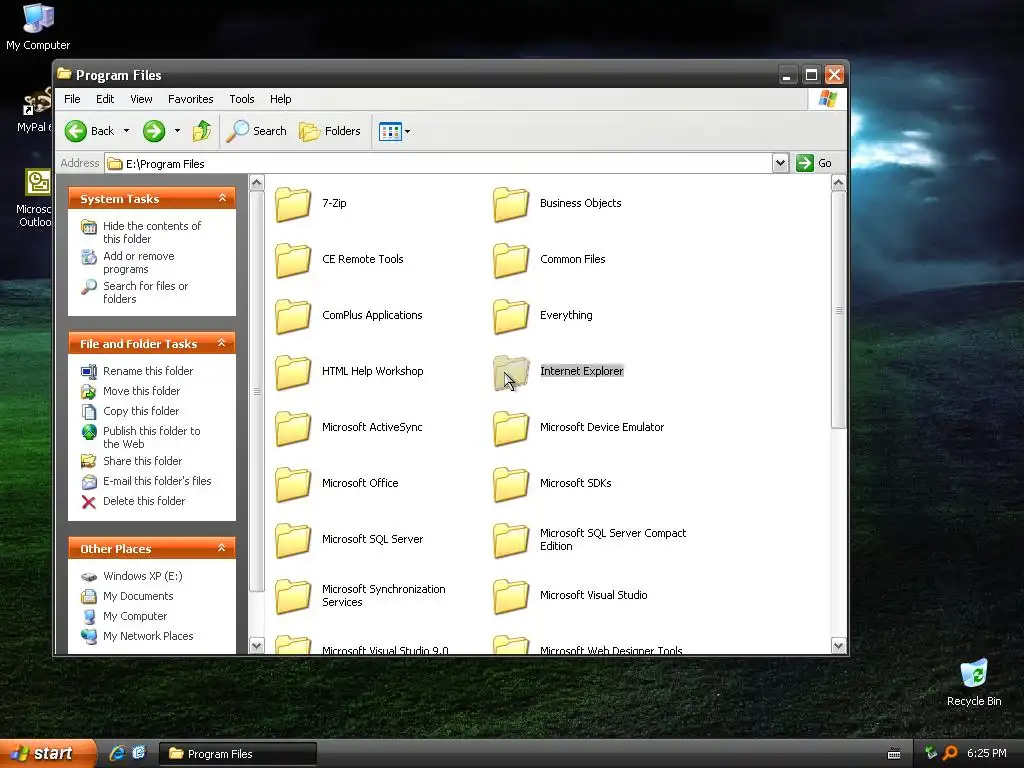Viewport: 1024px width, 768px height.
Task: Click E-mail this folder's files link
Action: 157,481
